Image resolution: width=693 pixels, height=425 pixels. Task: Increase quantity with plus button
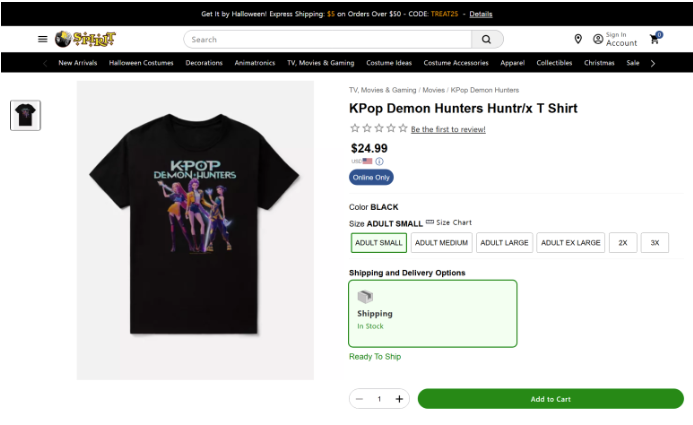[x=400, y=399]
